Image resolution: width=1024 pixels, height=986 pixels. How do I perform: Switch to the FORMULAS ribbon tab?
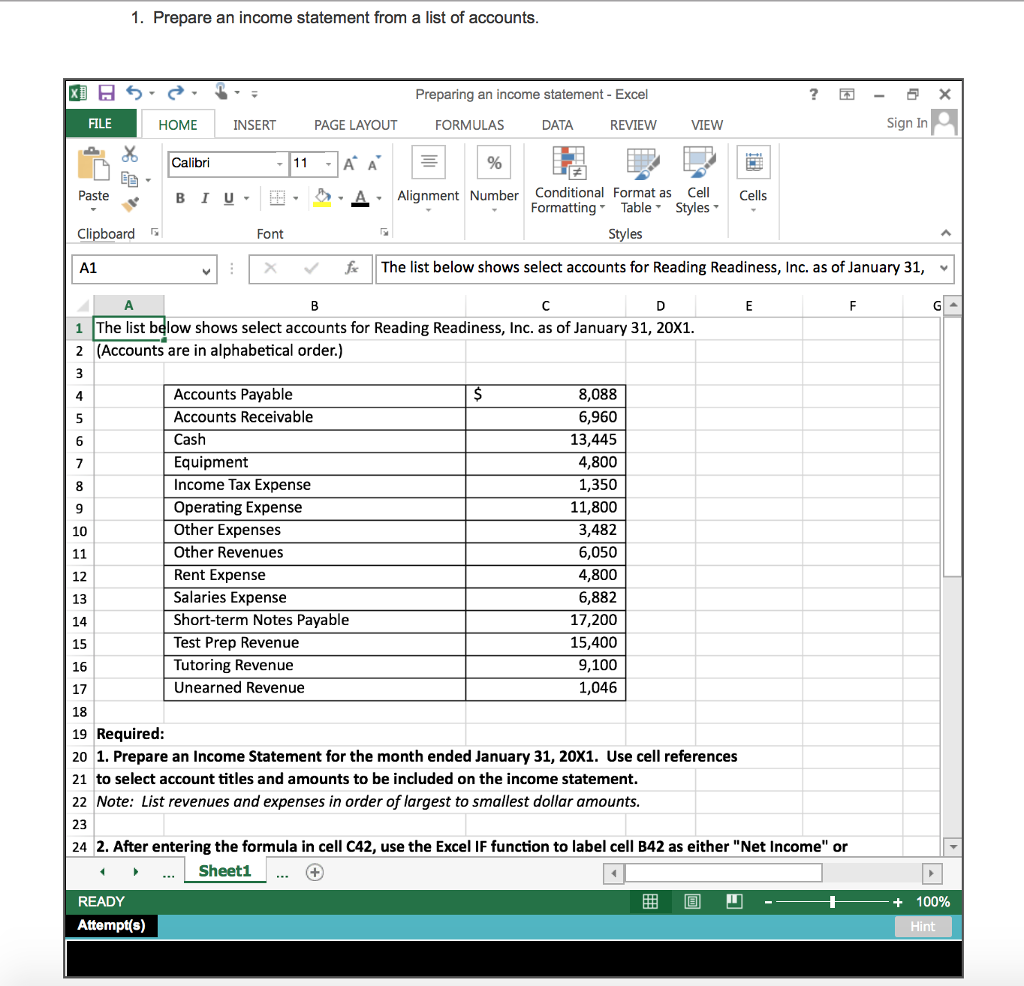pyautogui.click(x=470, y=124)
